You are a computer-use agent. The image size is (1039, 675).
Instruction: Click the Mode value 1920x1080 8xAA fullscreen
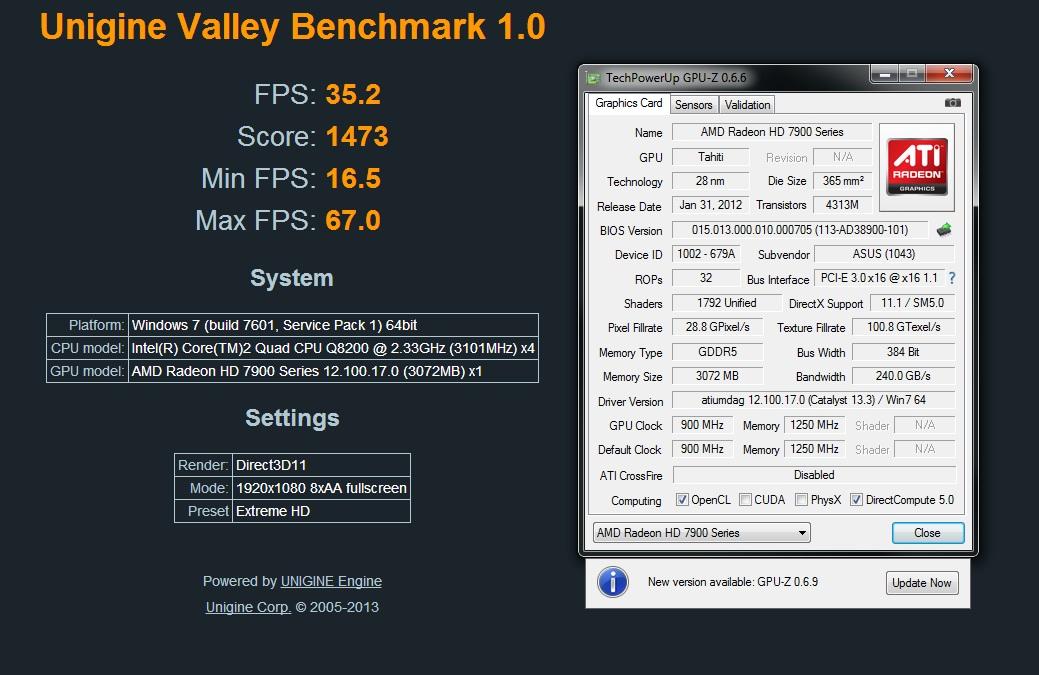[x=321, y=488]
